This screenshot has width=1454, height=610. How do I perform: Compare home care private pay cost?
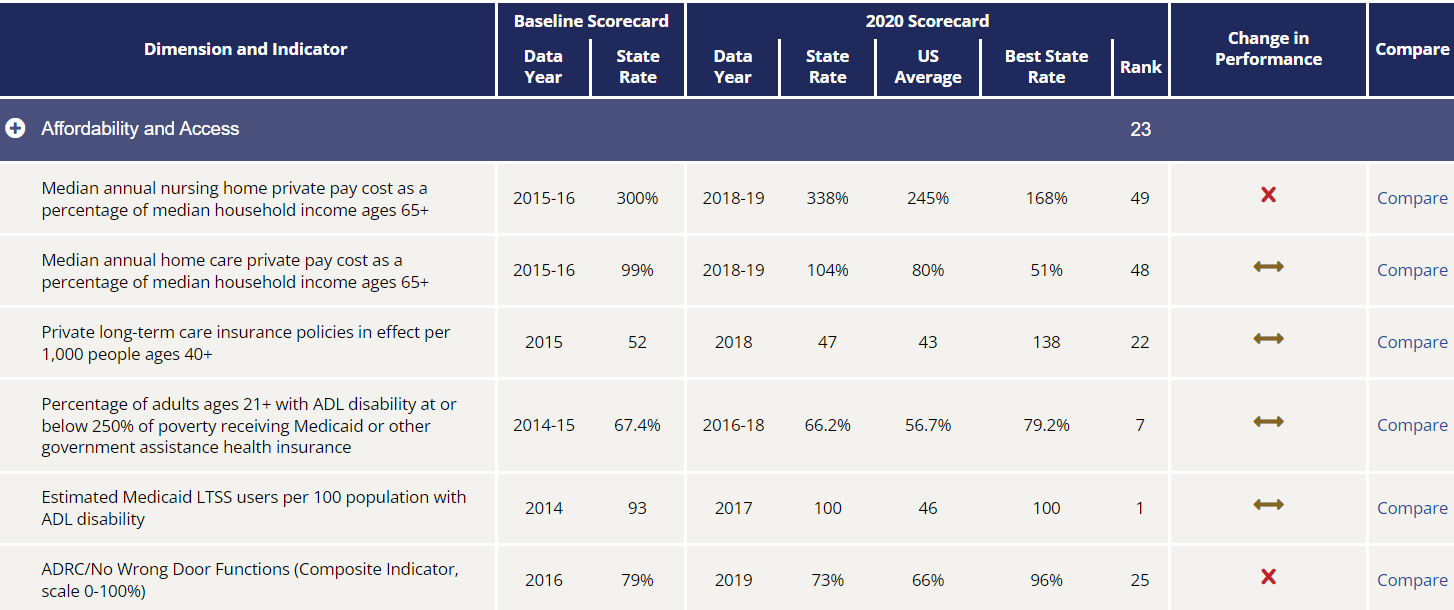click(x=1412, y=270)
